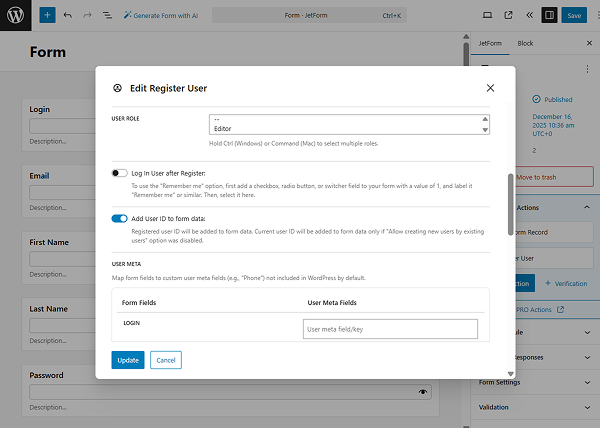Click the Cancel button

tap(166, 360)
